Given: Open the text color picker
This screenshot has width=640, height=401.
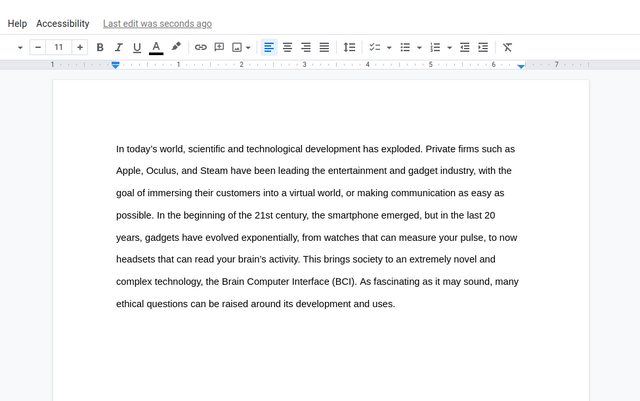Looking at the screenshot, I should [156, 47].
